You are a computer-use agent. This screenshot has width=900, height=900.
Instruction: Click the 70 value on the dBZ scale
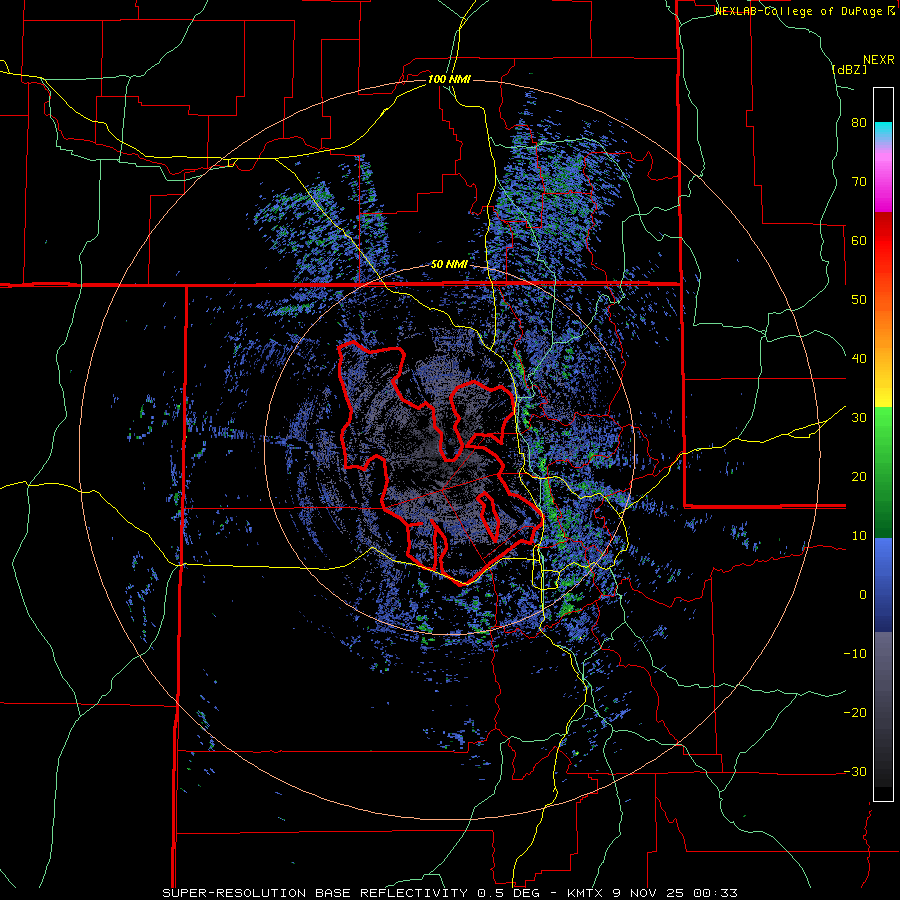pyautogui.click(x=859, y=182)
